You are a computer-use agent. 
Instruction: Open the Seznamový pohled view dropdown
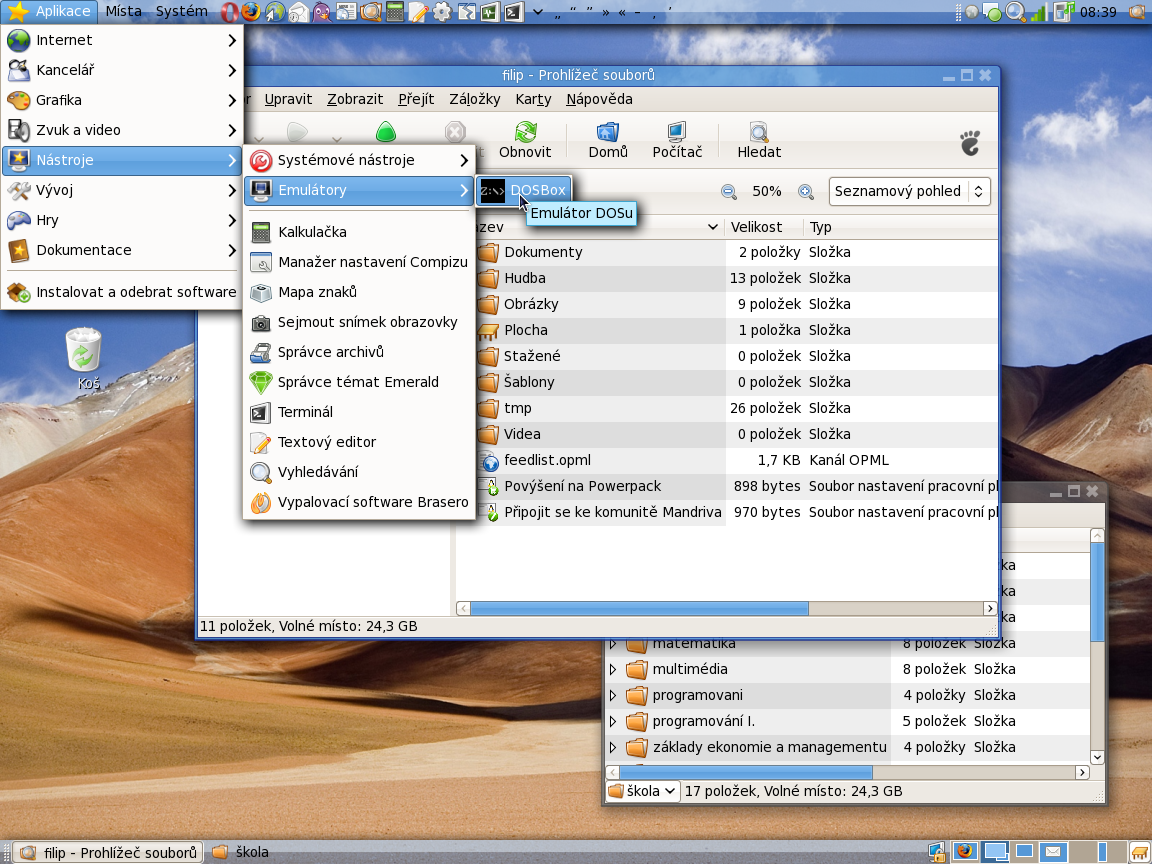tap(910, 192)
